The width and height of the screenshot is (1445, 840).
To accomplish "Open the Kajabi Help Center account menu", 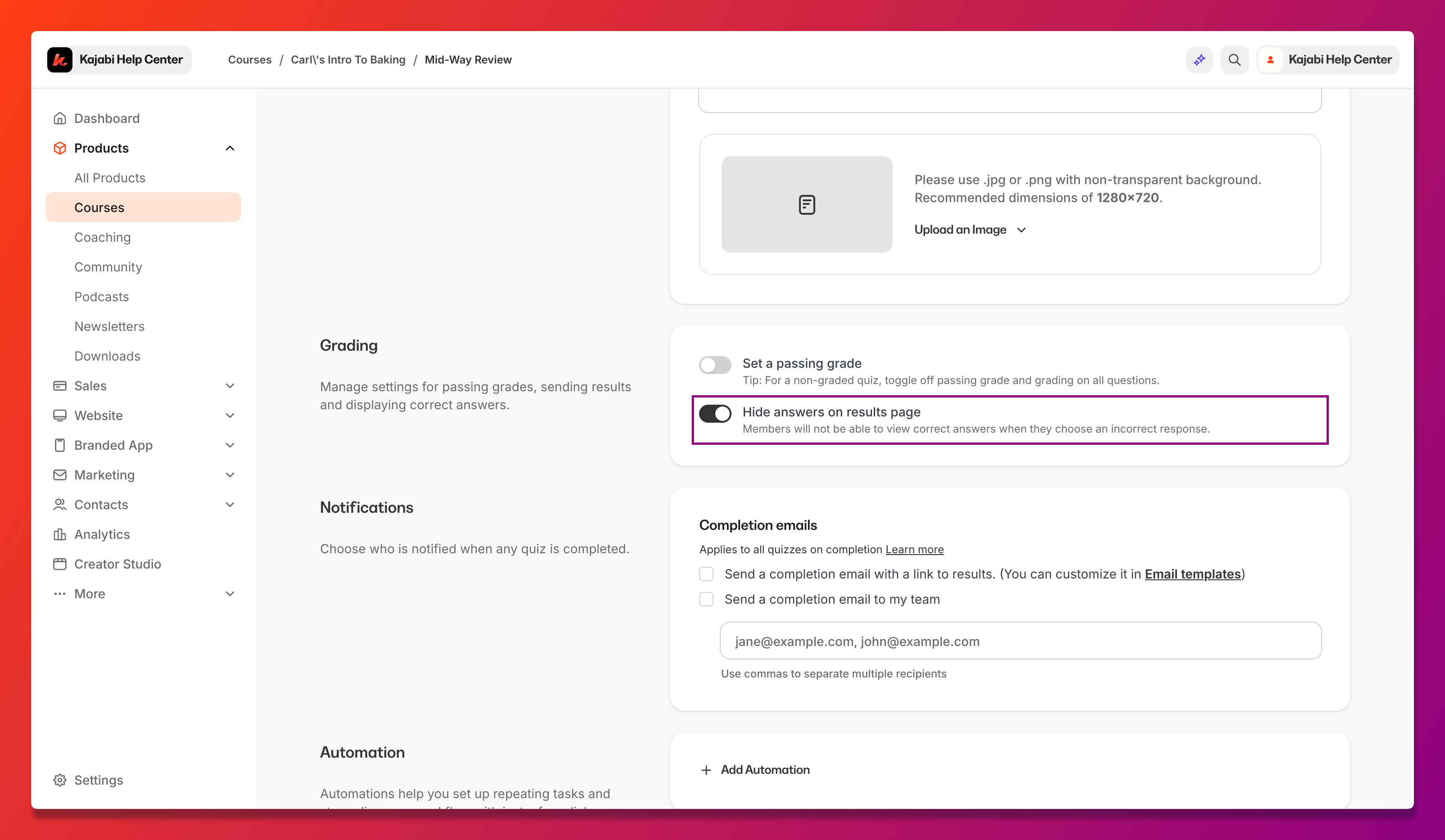I will click(x=1328, y=59).
